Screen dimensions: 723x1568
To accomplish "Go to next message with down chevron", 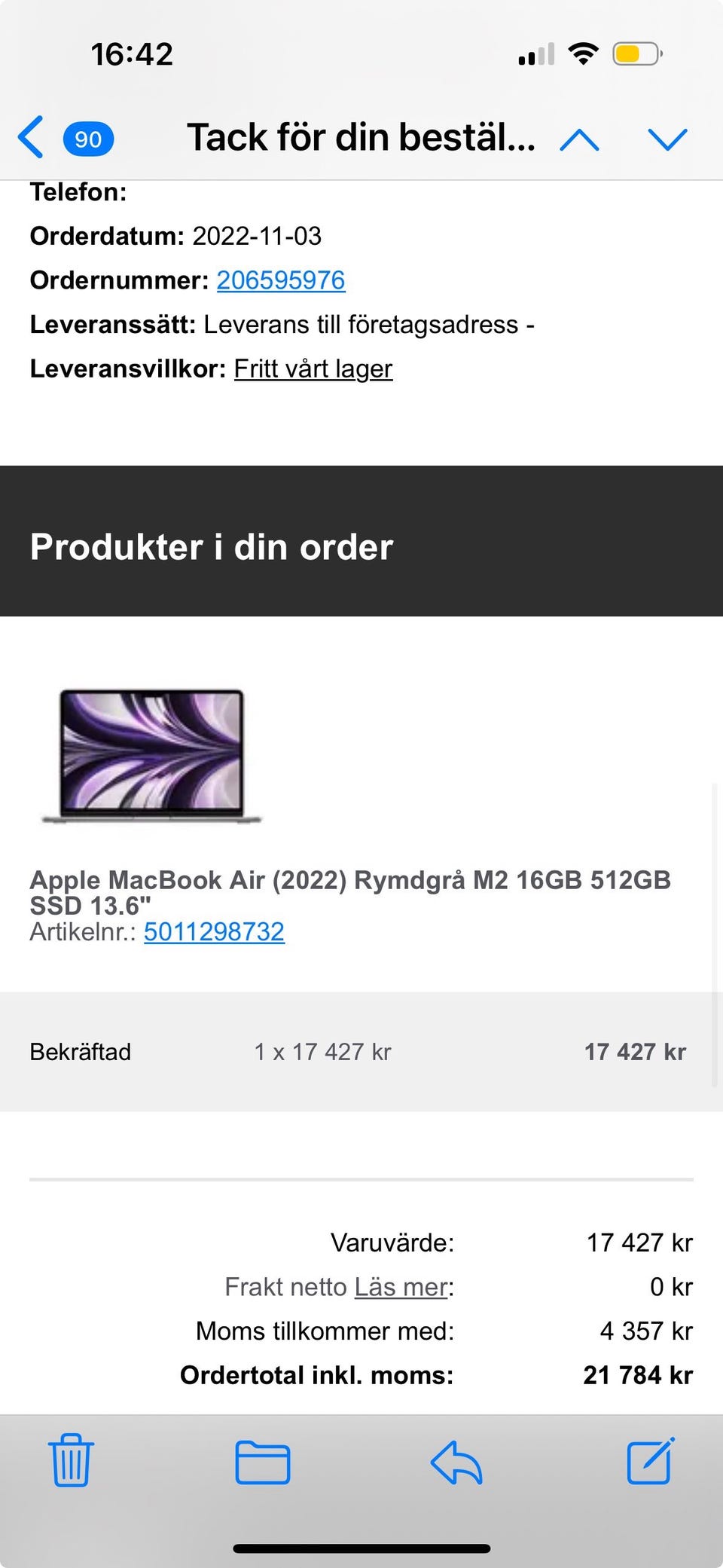I will (667, 139).
